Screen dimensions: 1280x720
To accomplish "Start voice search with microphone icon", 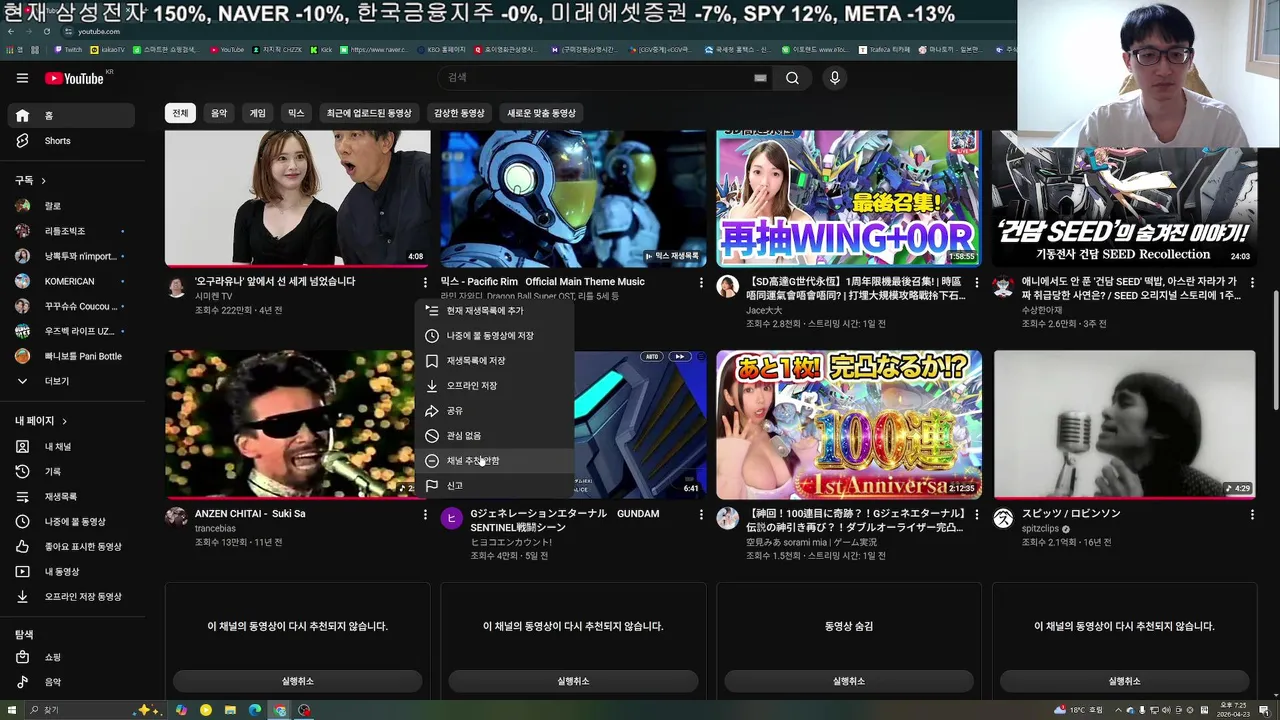I will (x=834, y=78).
